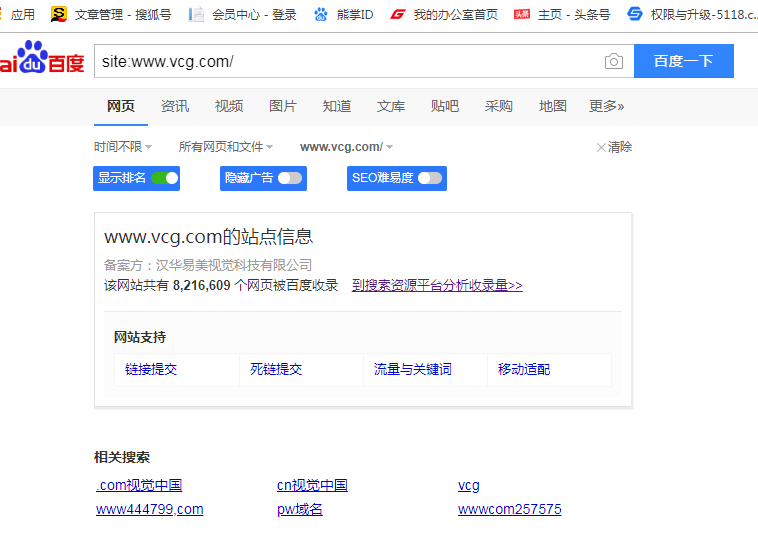Screen dimensions: 758x544
Task: Open related search www444799.com
Action: point(149,509)
